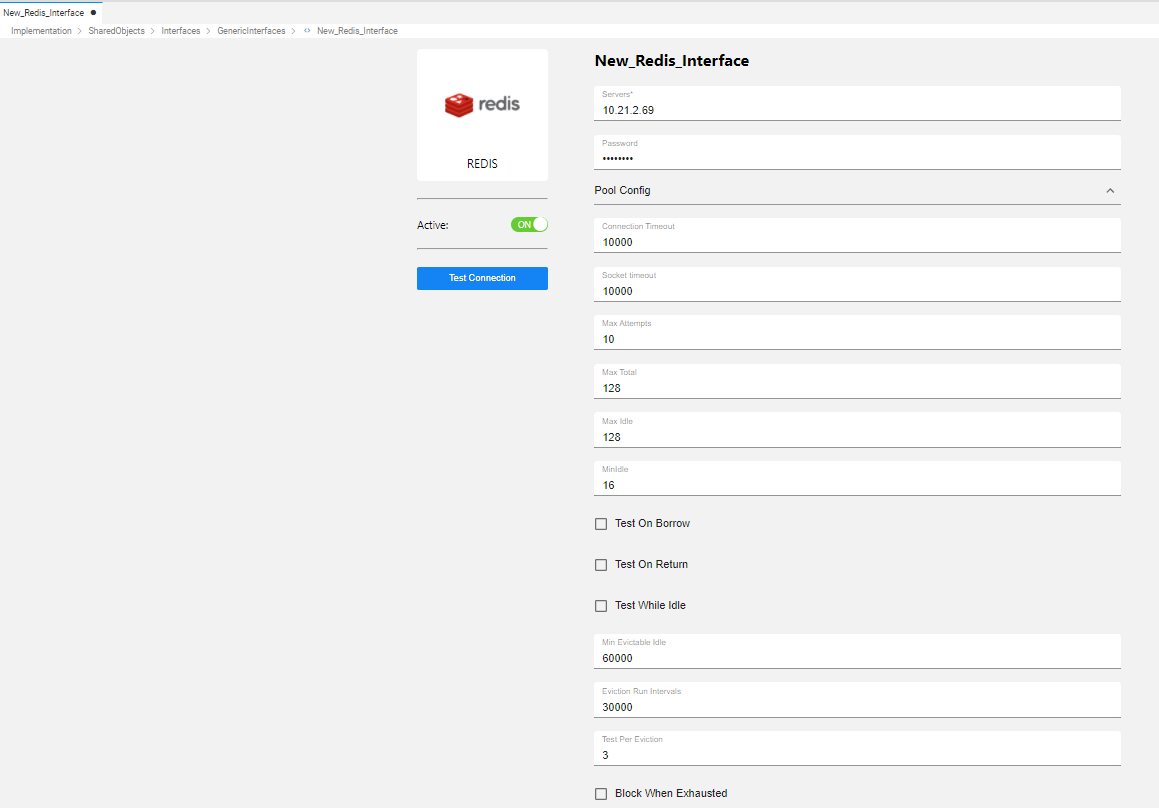Screen dimensions: 1159x808
Task: Collapse the Pool Config section chevron
Action: [x=1109, y=190]
